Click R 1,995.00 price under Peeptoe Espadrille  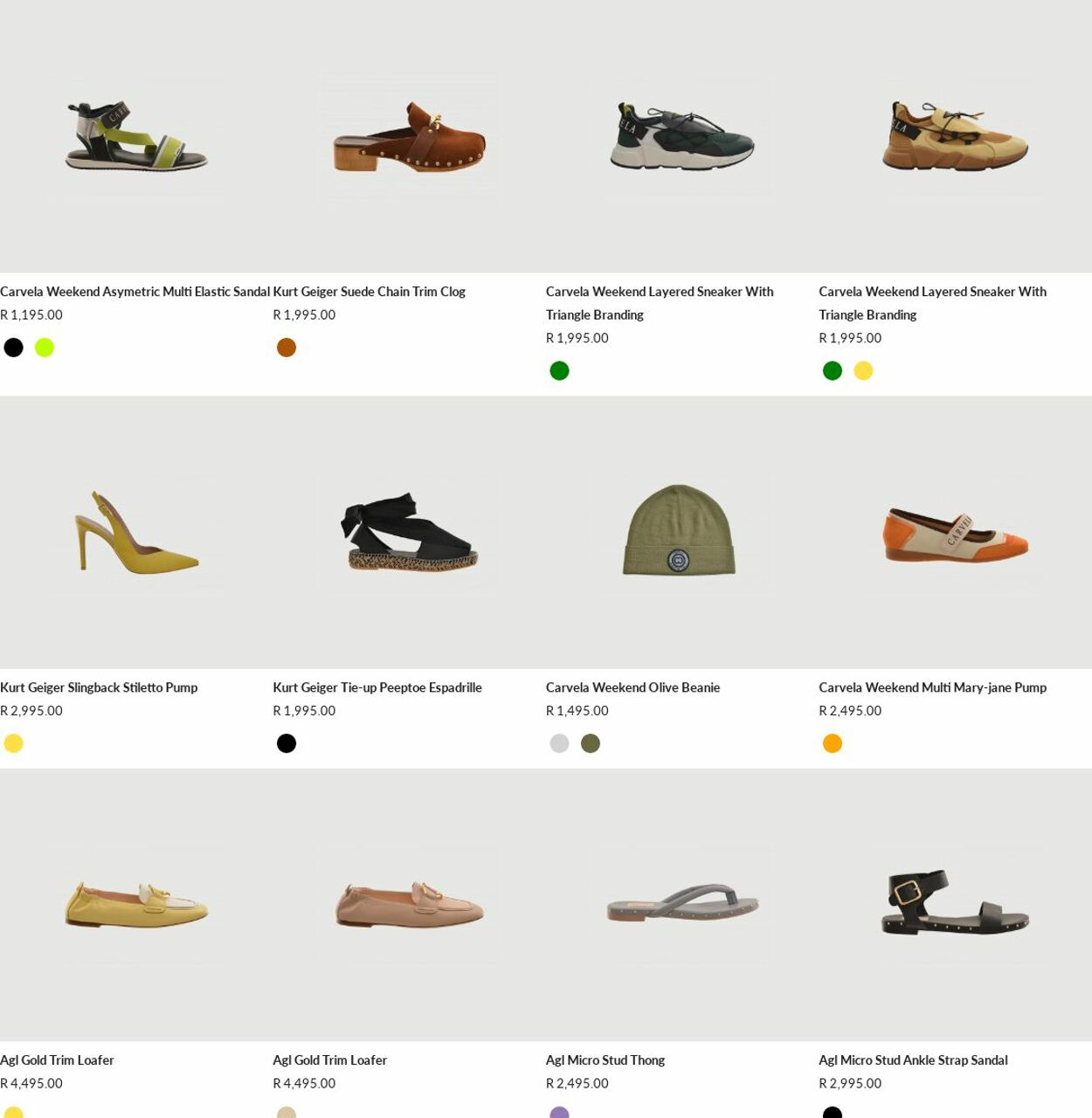(304, 711)
